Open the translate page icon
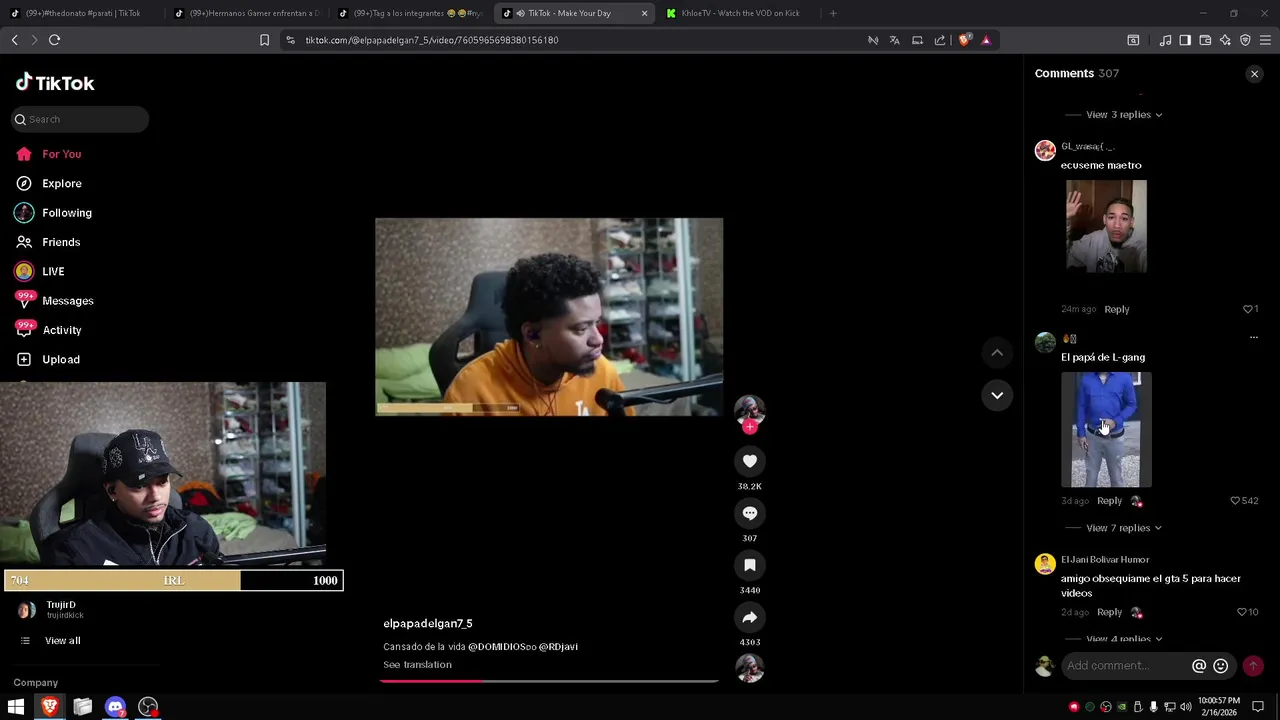The image size is (1280, 720). click(x=894, y=40)
